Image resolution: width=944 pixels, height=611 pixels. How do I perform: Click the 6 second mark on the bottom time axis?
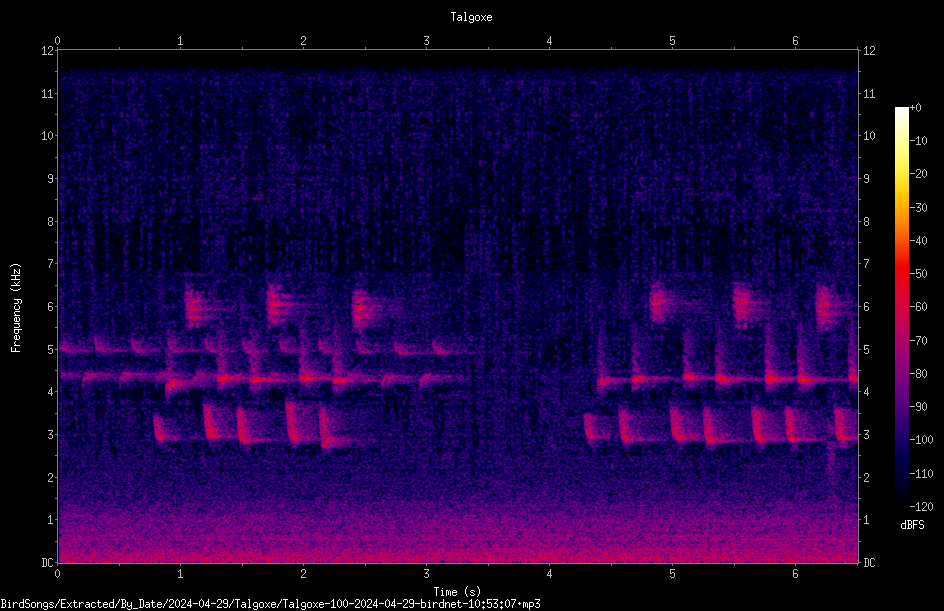tap(795, 574)
